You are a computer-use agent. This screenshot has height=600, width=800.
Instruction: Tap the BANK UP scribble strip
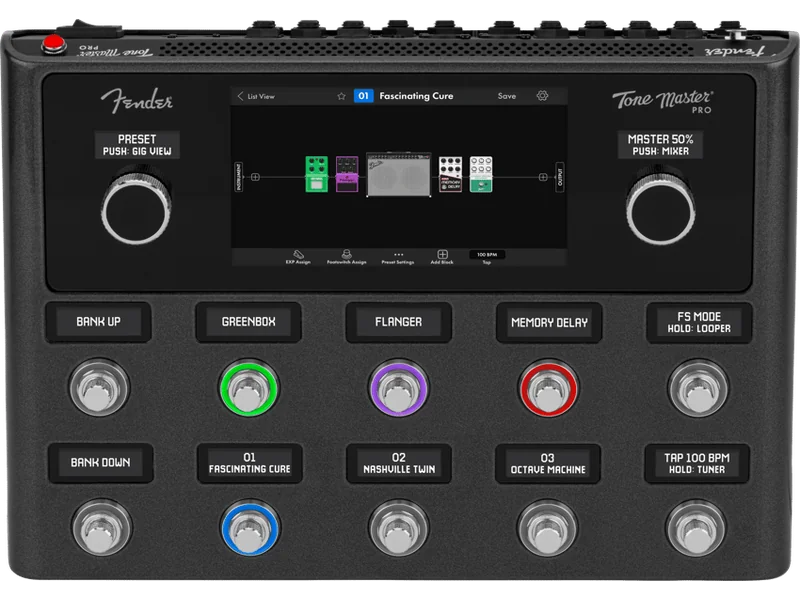point(98,322)
